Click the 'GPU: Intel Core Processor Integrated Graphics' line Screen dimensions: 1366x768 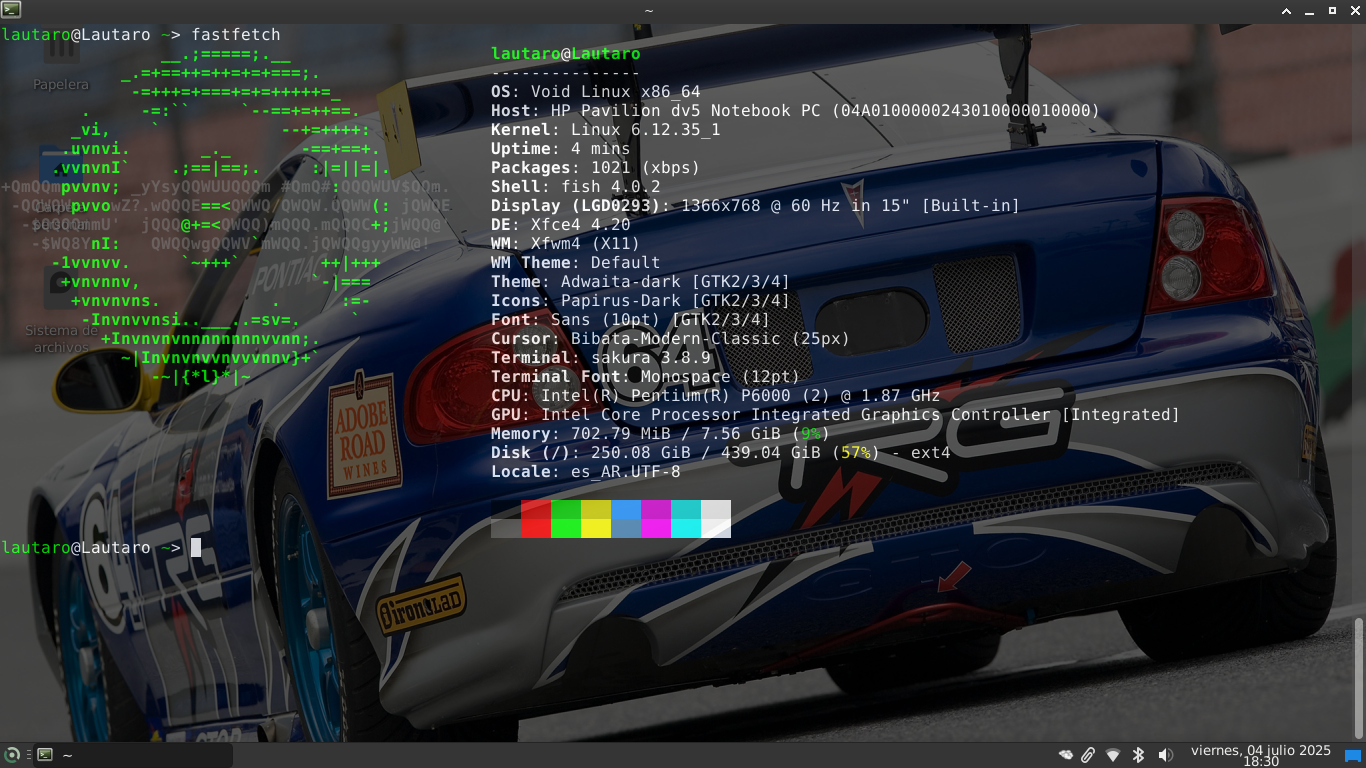[x=835, y=414]
